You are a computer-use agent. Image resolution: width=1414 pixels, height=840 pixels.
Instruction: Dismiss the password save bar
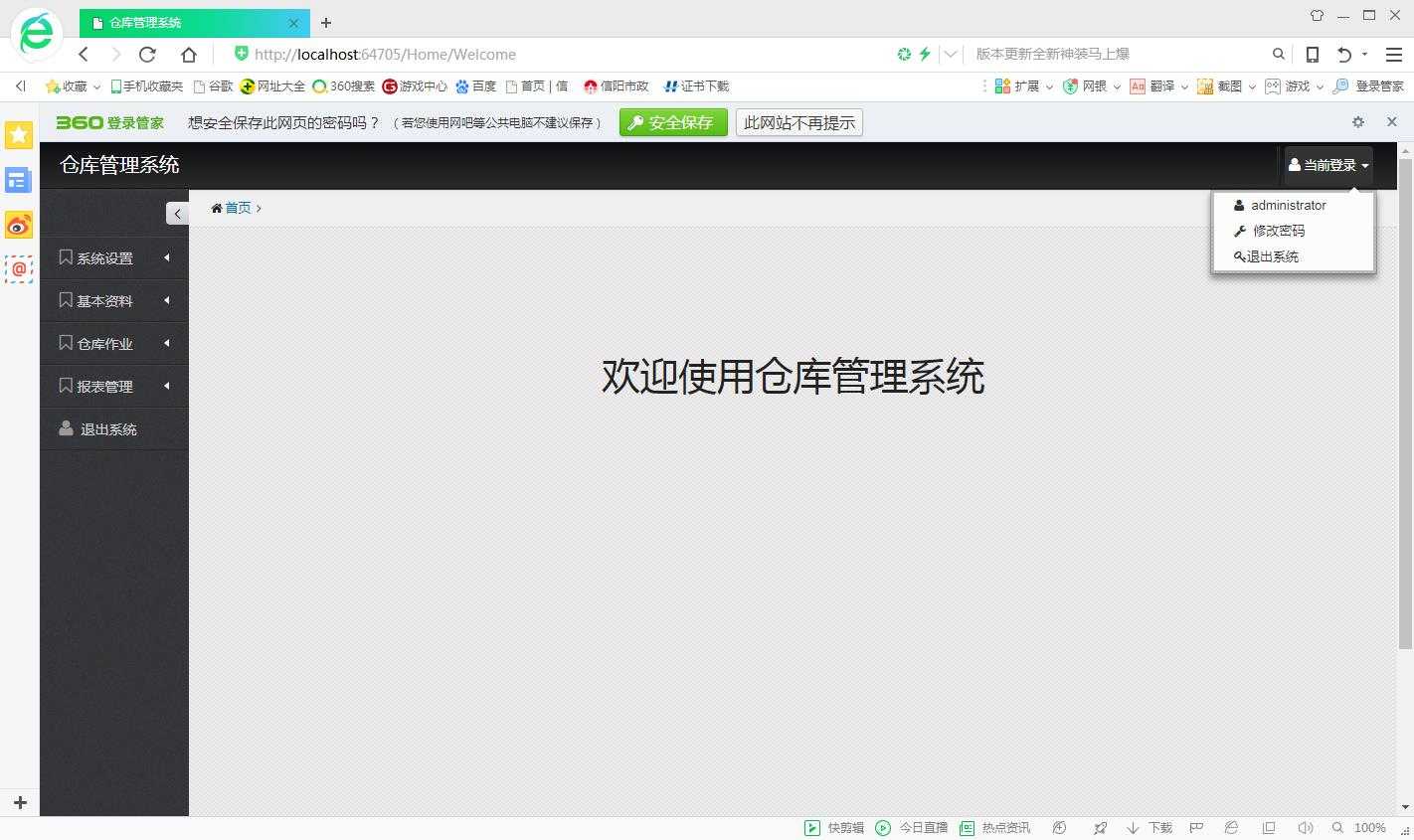(1392, 121)
